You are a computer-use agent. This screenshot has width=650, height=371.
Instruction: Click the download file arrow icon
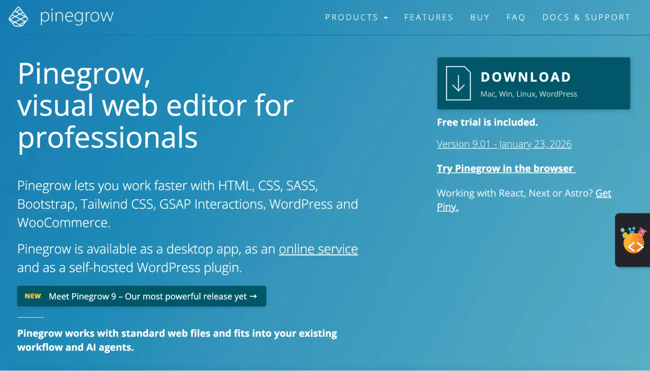458,83
